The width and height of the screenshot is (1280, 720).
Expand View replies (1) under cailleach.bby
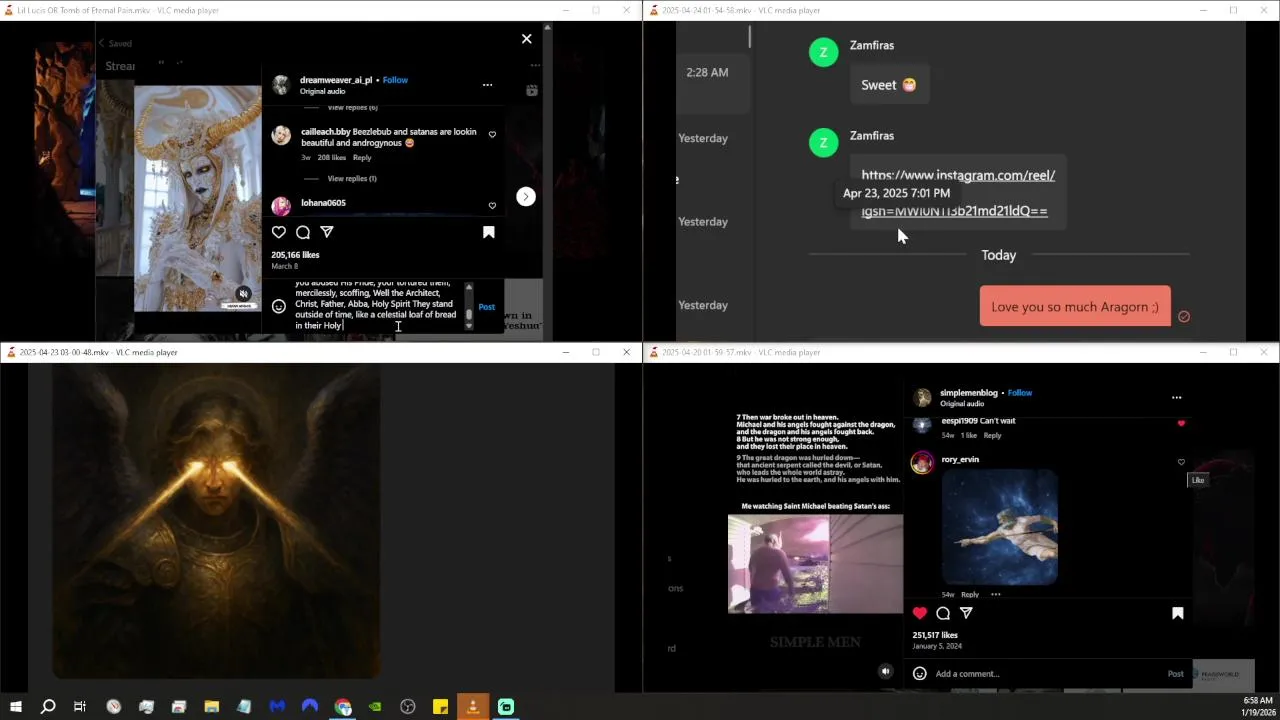[352, 179]
